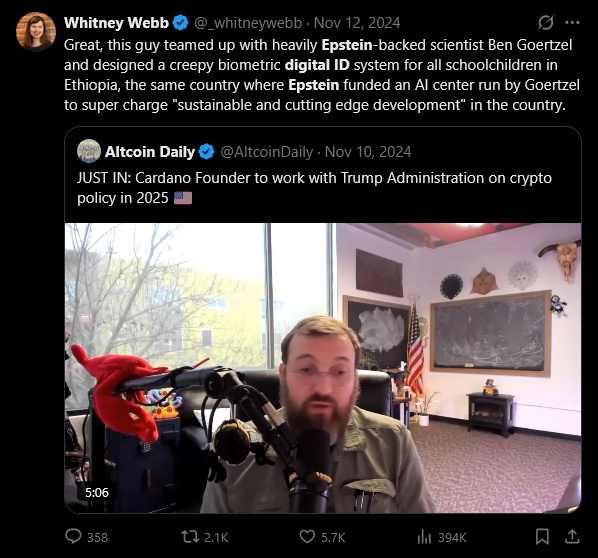Open the Whitney Webb display name

(116, 23)
